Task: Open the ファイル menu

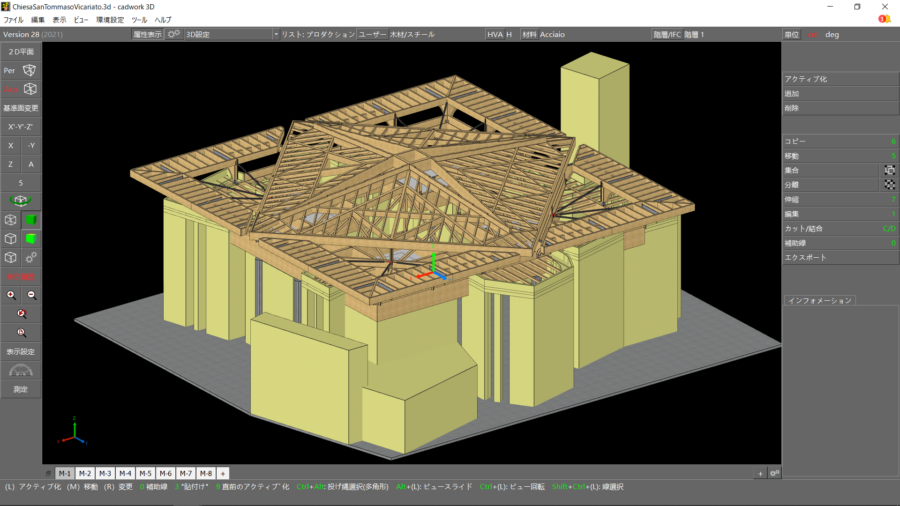Action: pyautogui.click(x=14, y=20)
